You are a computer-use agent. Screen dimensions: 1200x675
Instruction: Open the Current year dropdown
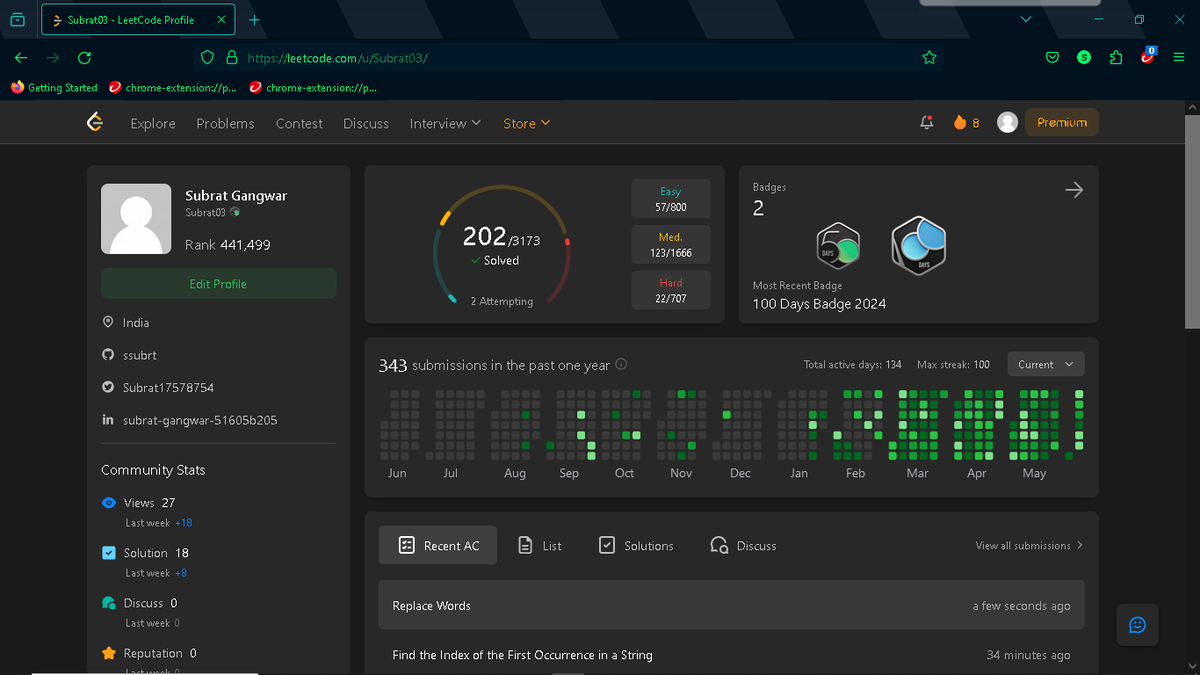coord(1046,364)
